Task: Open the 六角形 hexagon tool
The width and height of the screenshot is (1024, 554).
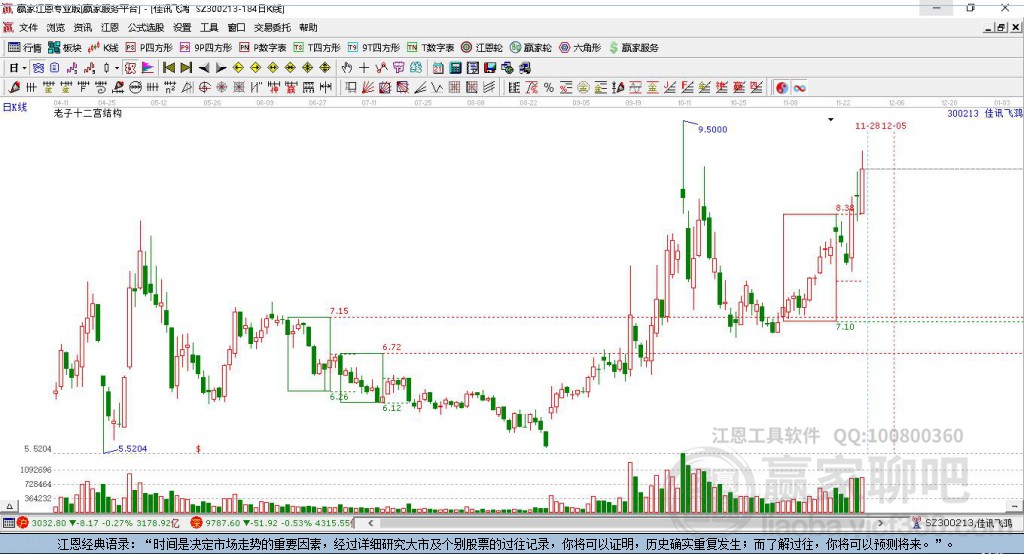Action: [580, 48]
